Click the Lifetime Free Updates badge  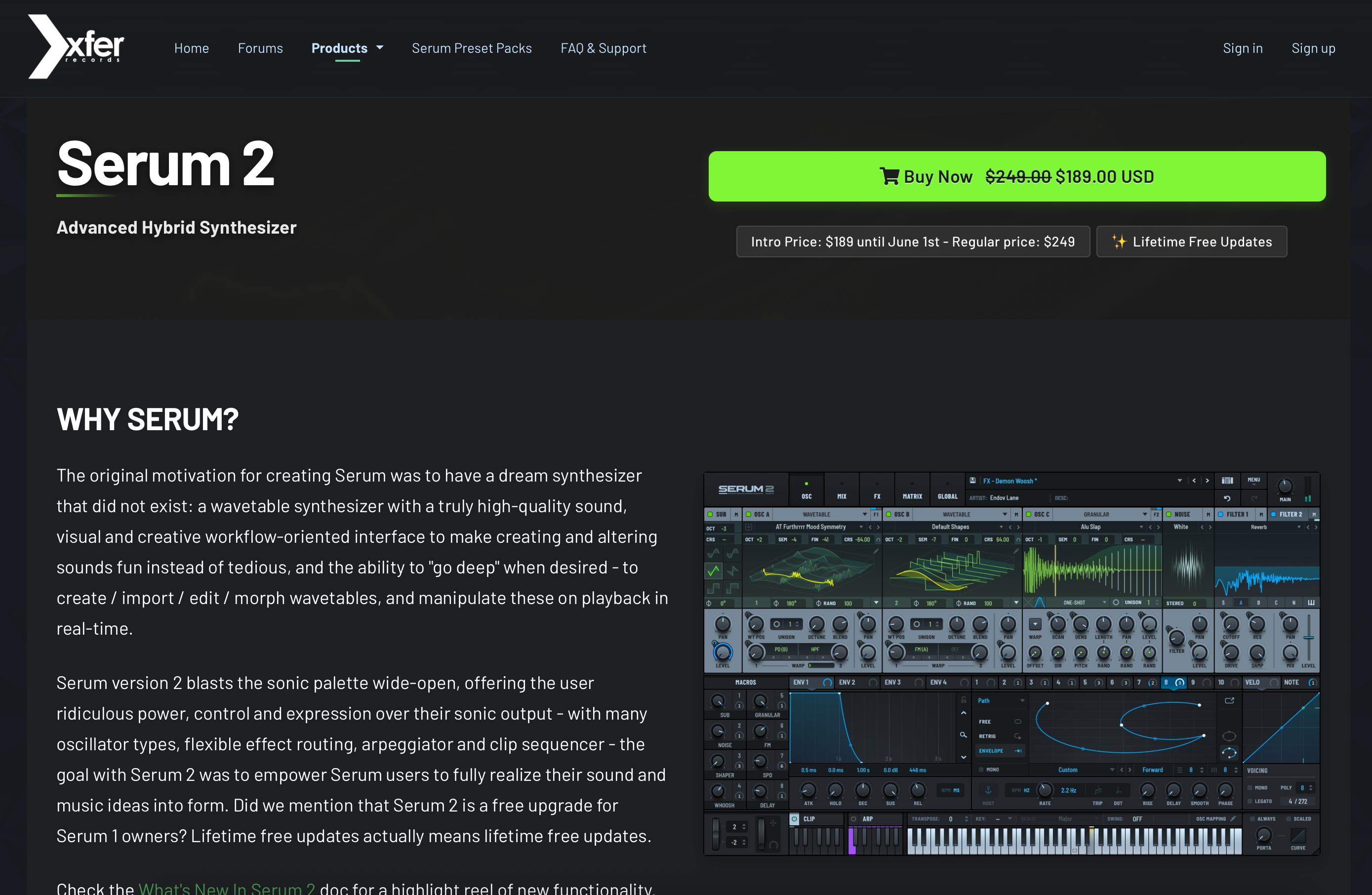point(1191,242)
